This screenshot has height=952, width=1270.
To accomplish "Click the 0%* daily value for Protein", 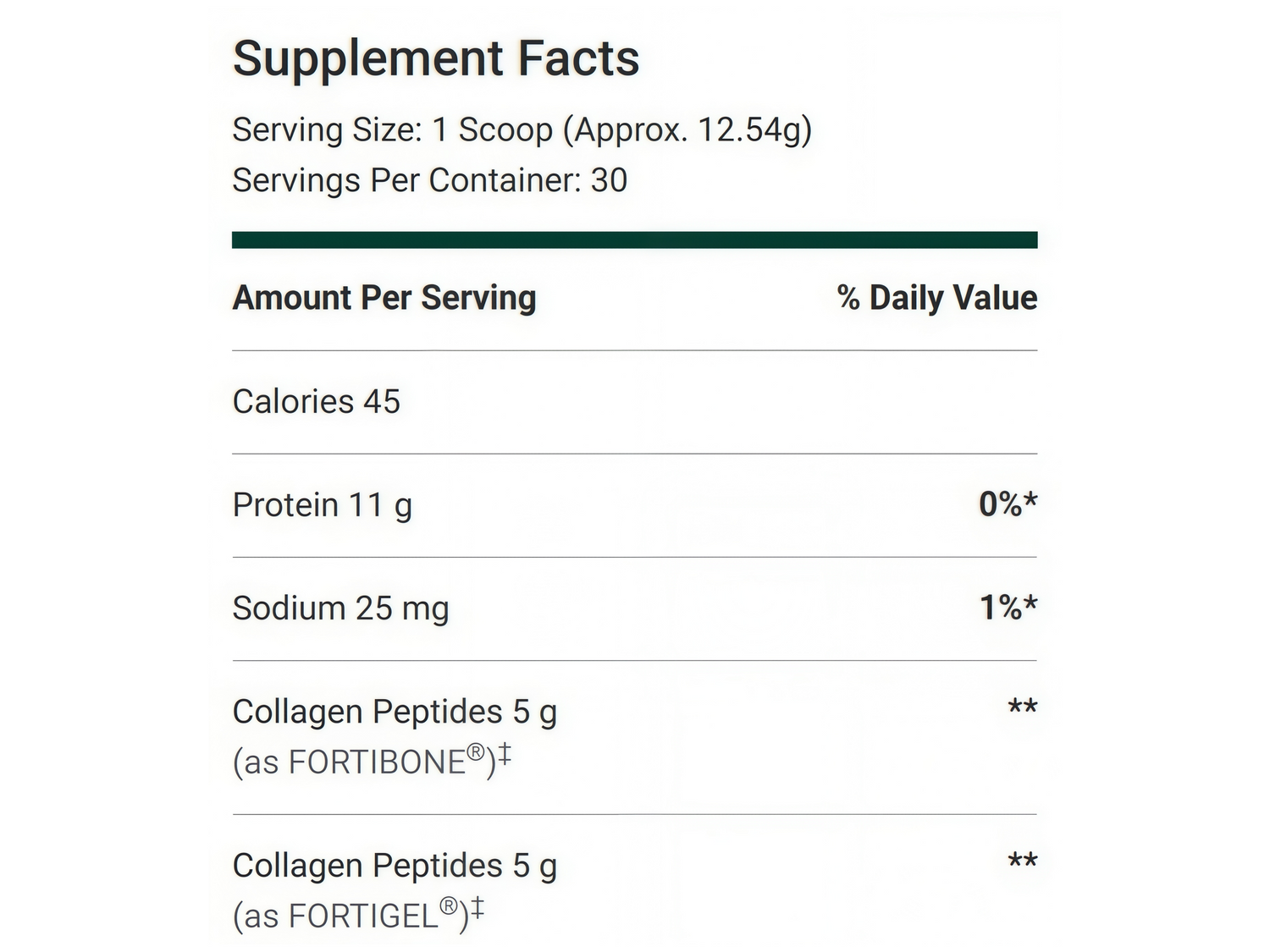I will click(x=1008, y=504).
